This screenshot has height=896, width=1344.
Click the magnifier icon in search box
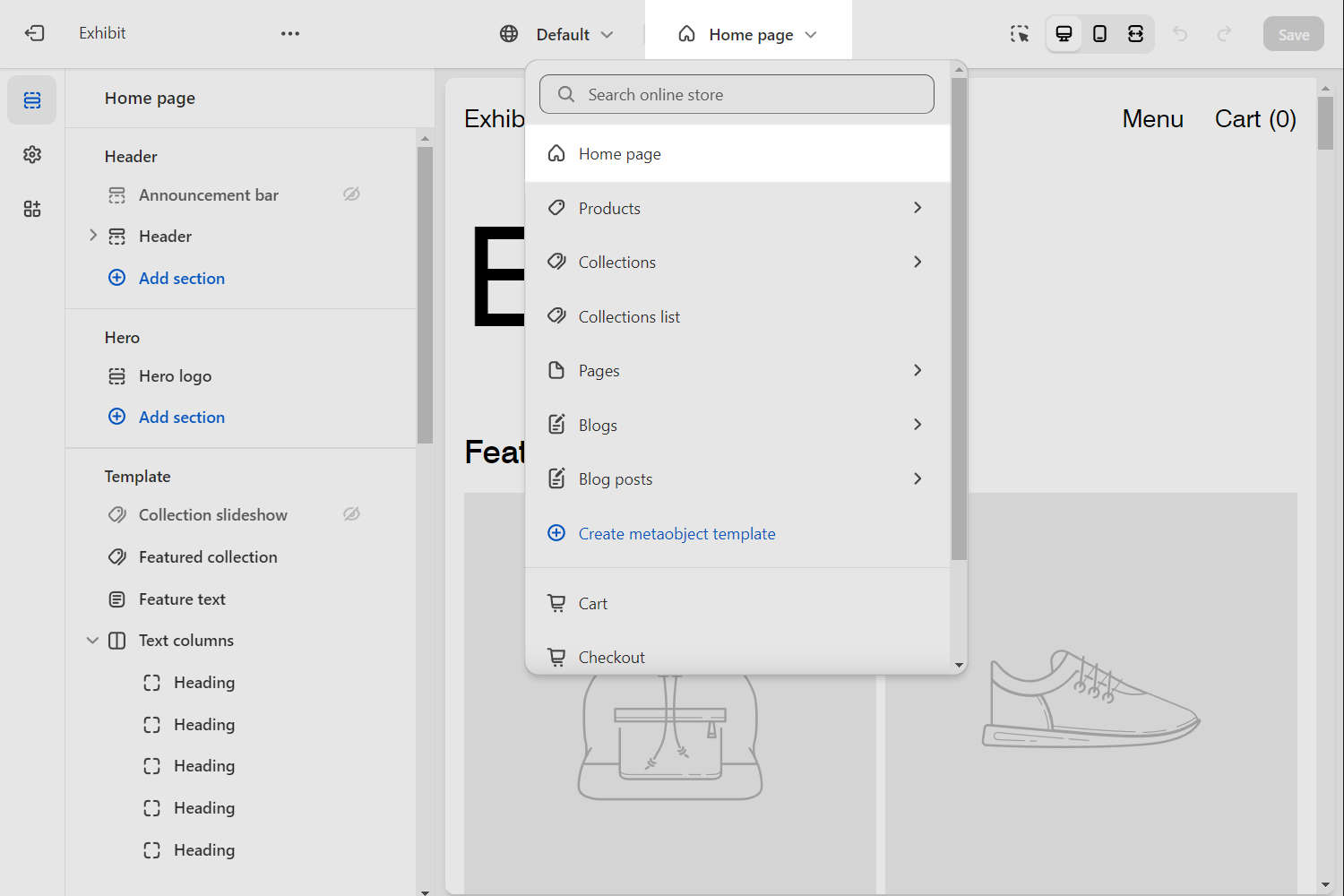click(x=566, y=94)
